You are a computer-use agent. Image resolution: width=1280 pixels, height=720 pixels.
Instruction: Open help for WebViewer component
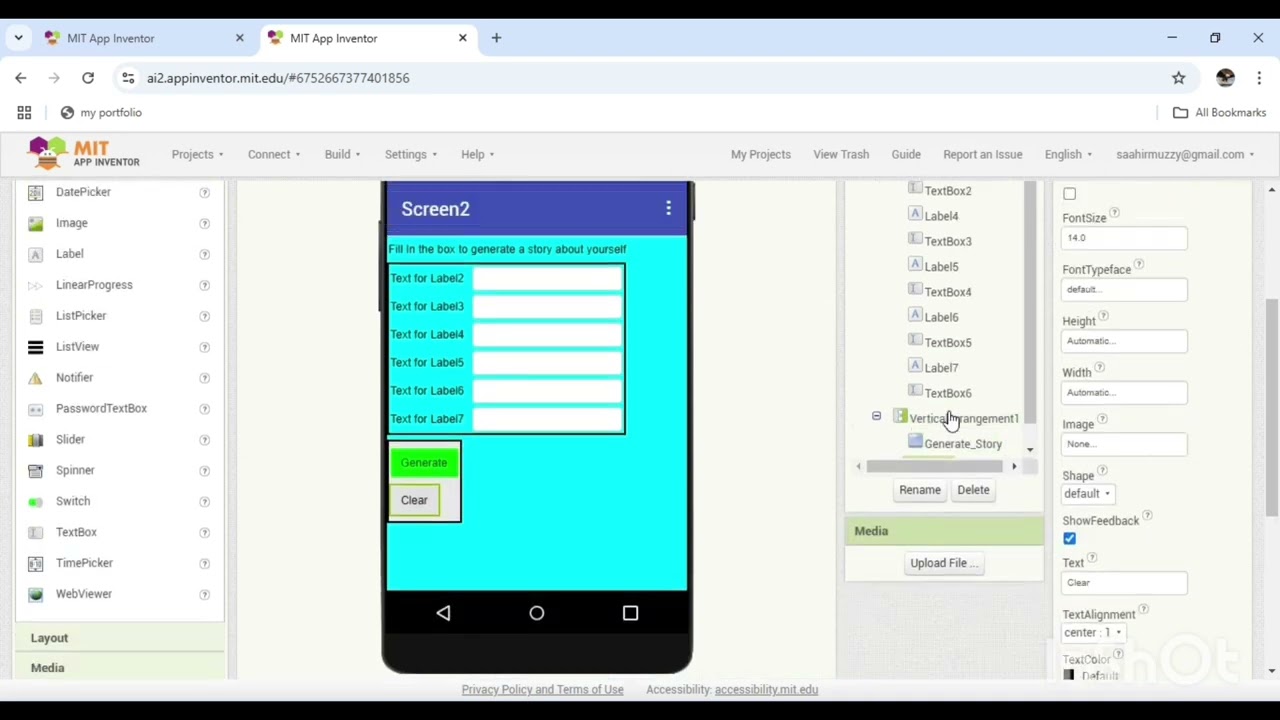click(x=204, y=594)
